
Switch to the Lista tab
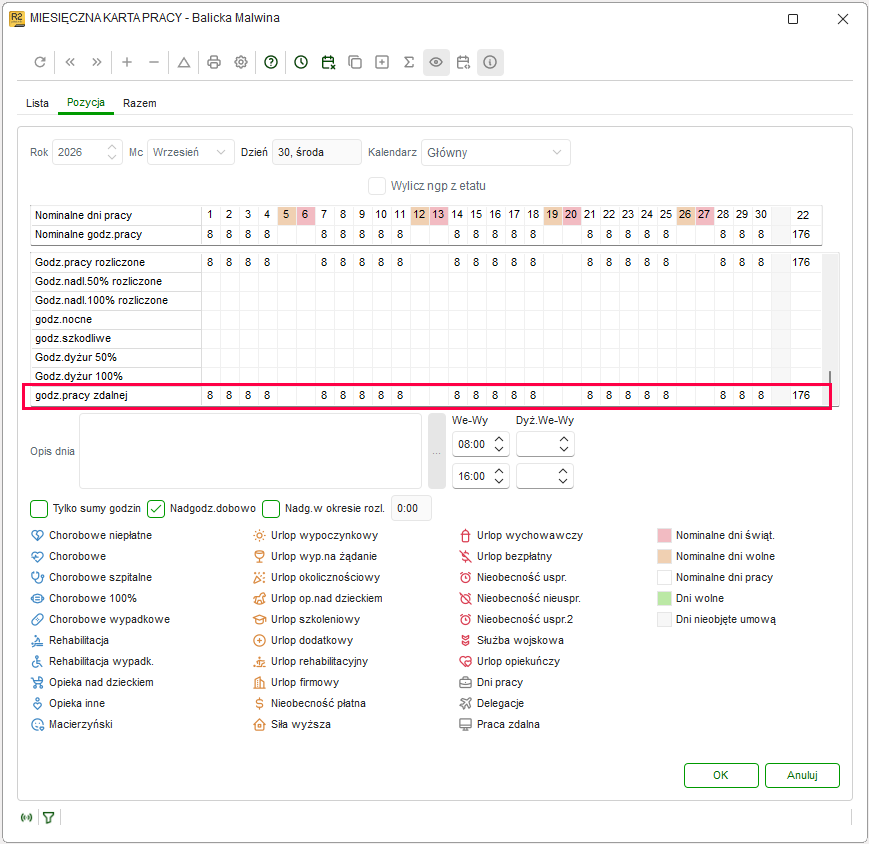[37, 103]
